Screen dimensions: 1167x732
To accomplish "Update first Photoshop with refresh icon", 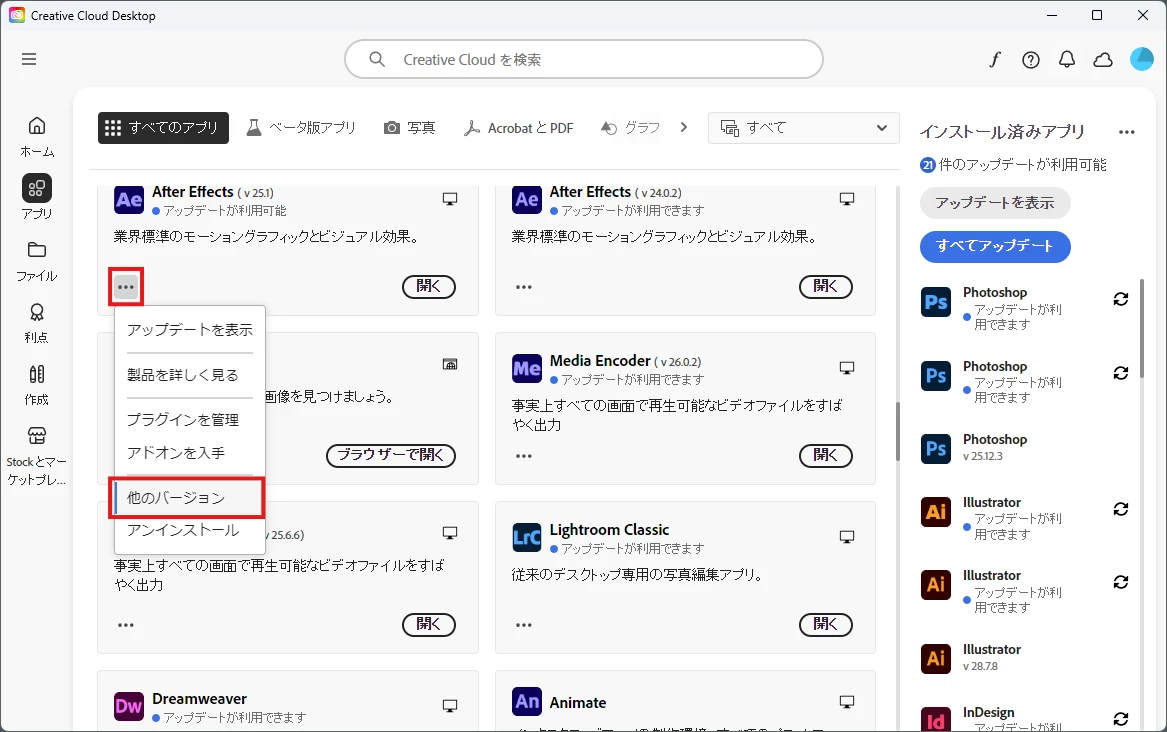I will click(1121, 299).
